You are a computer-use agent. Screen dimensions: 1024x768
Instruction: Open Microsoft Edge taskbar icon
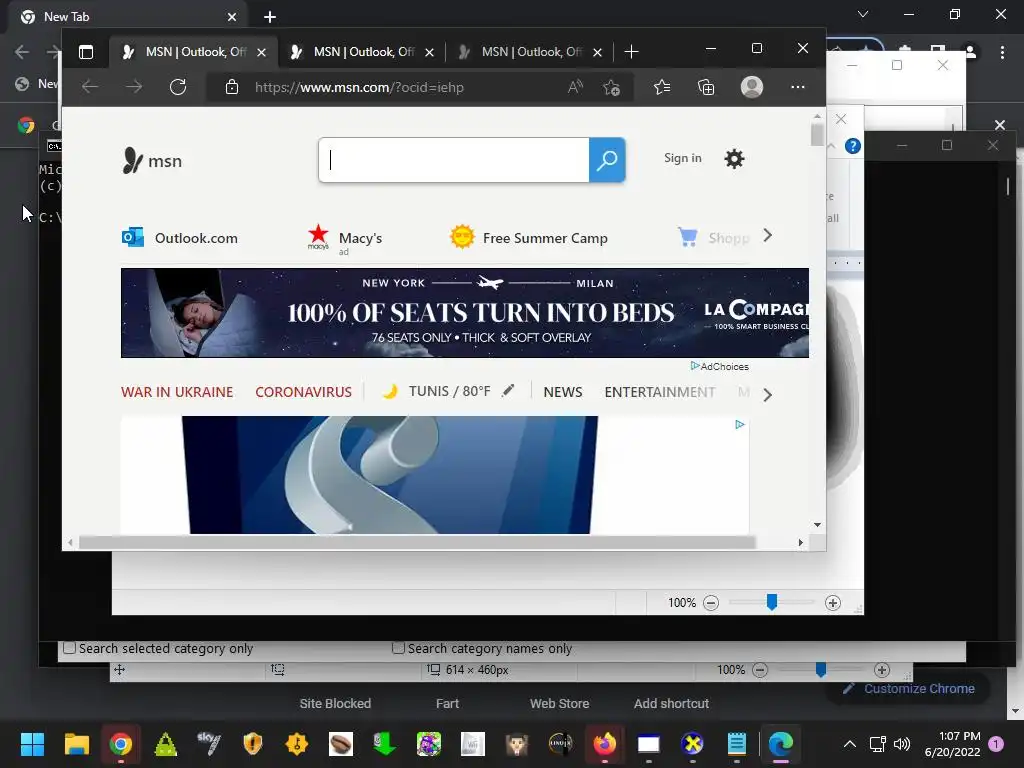(x=780, y=744)
